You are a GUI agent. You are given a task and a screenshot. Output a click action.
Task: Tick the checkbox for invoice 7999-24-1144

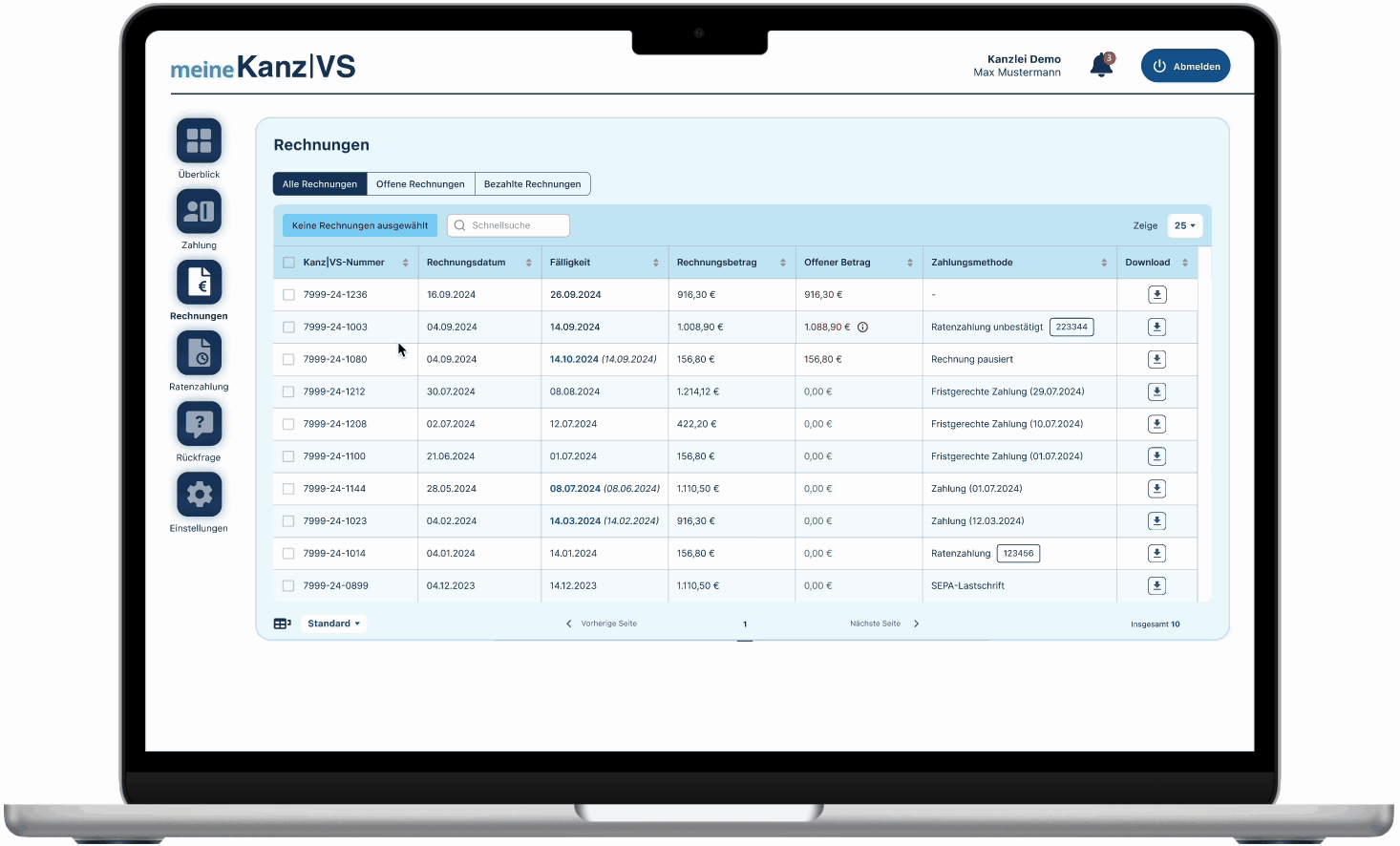pos(288,489)
